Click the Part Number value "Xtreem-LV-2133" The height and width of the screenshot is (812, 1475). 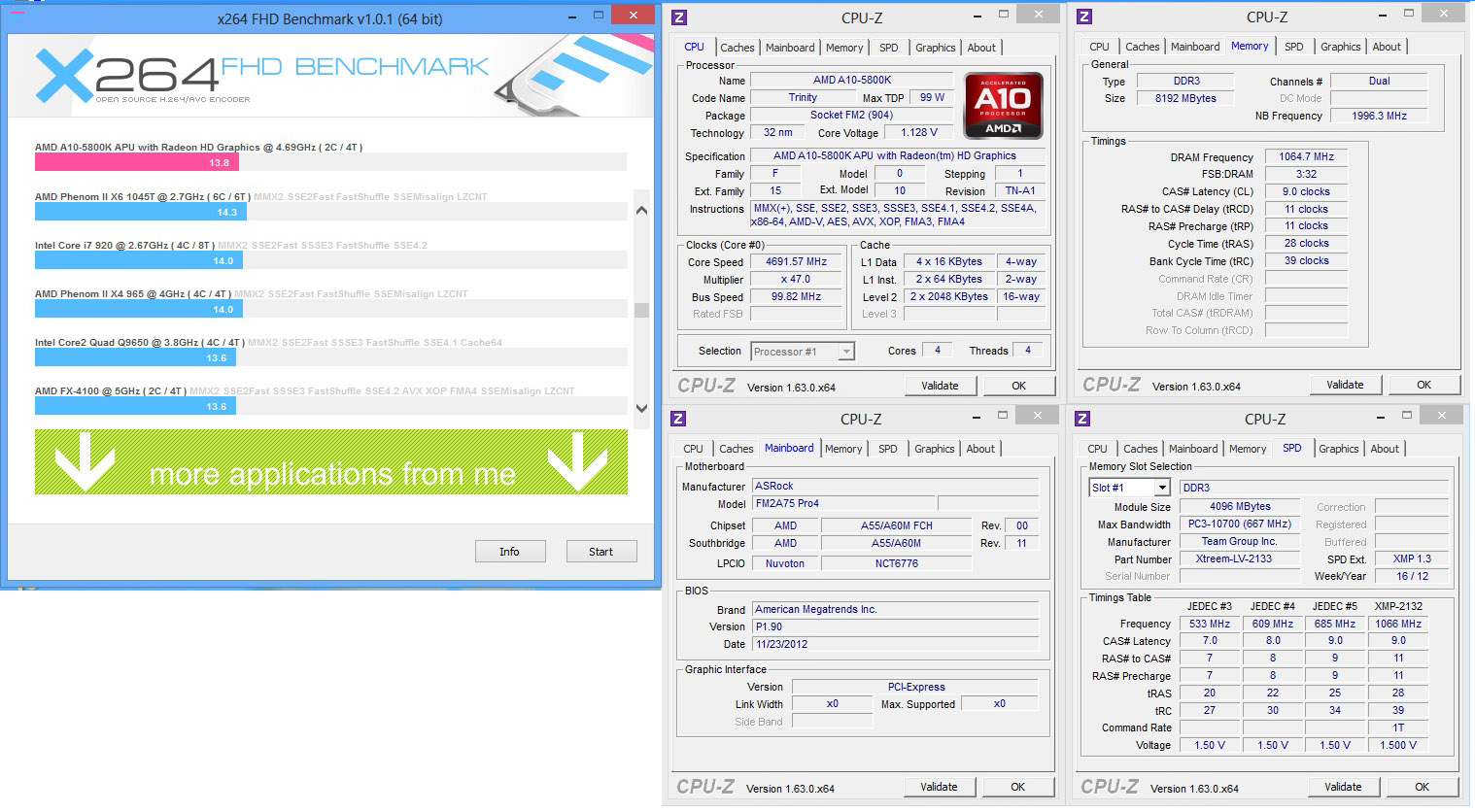coord(1240,558)
